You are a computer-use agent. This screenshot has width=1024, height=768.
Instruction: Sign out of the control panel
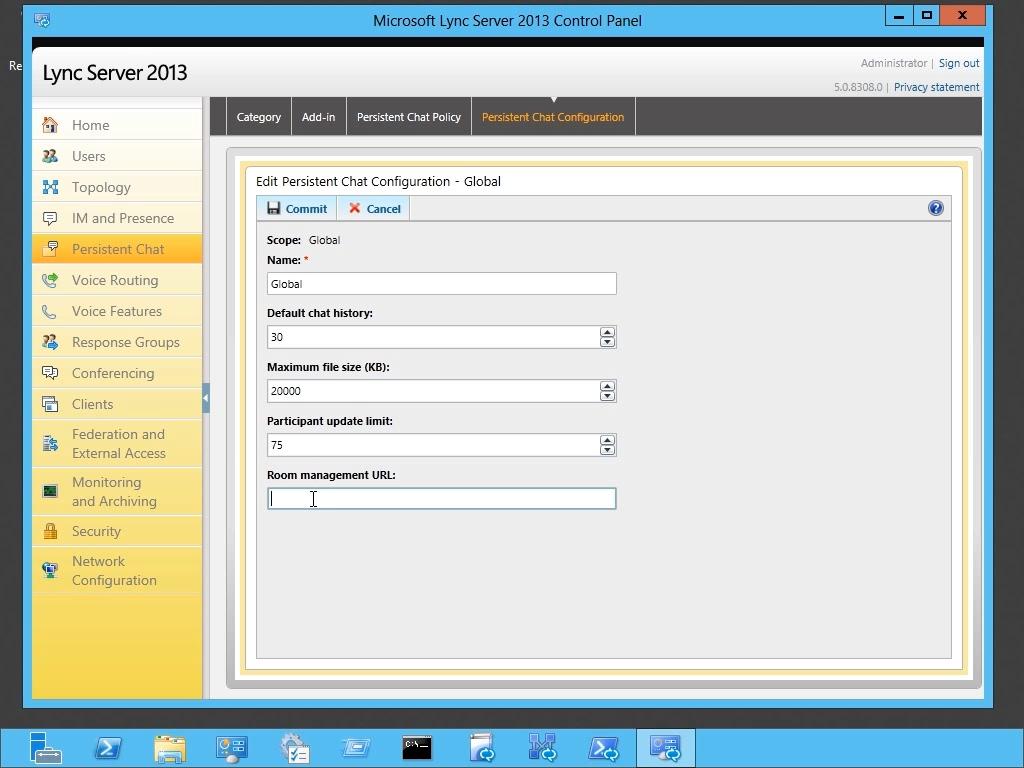pyautogui.click(x=959, y=63)
